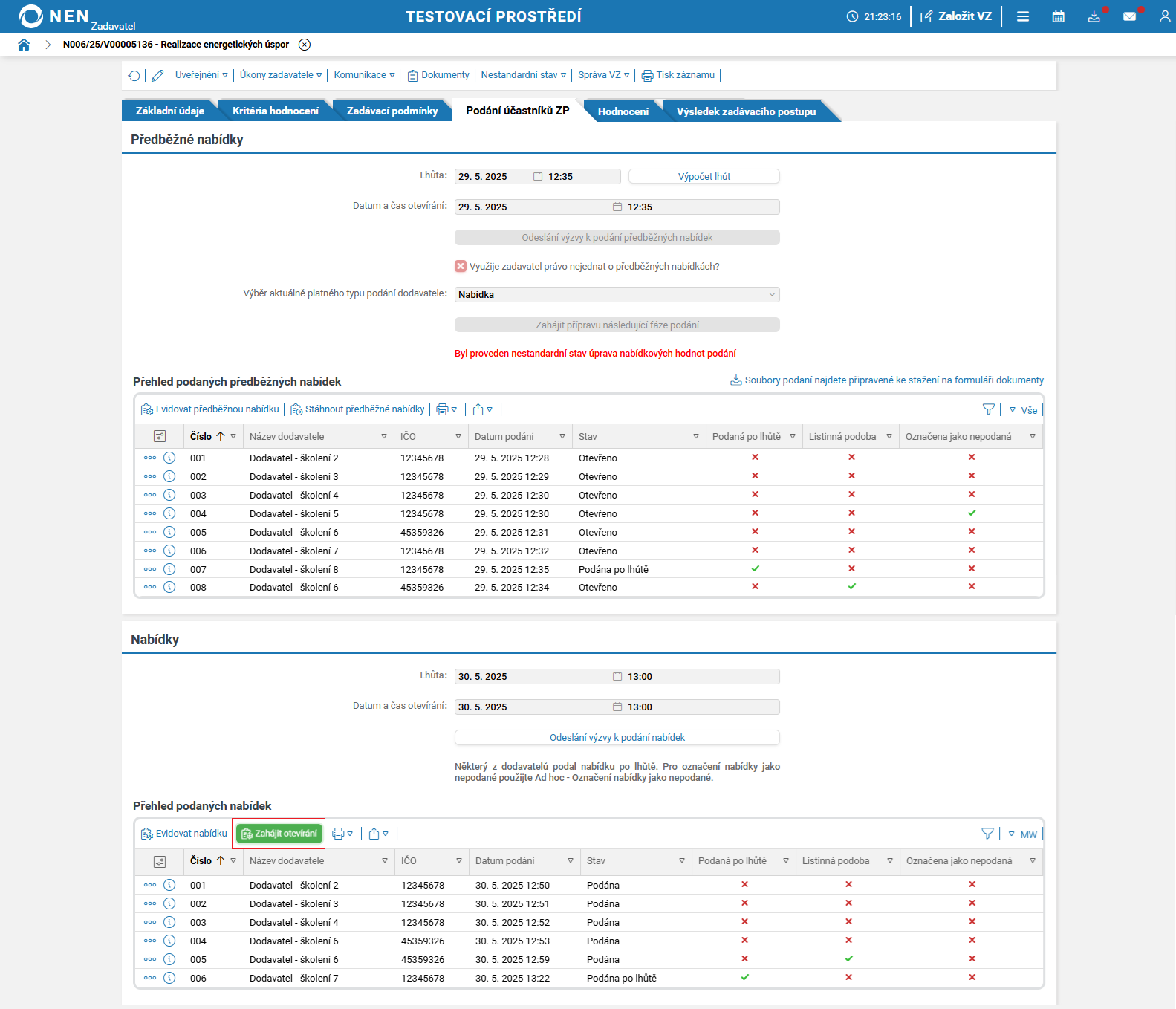Click the home icon in breadcrumb
1176x1009 pixels.
click(x=24, y=45)
